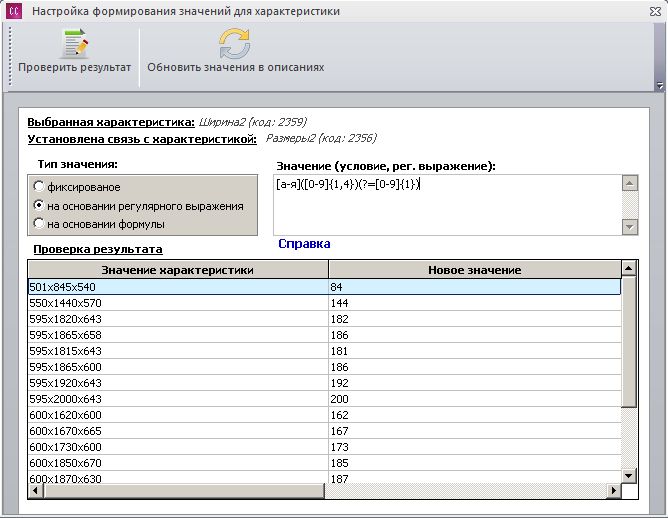This screenshot has height=518, width=668.
Task: Click the horizontal scrollbar thumb
Action: pos(184,490)
